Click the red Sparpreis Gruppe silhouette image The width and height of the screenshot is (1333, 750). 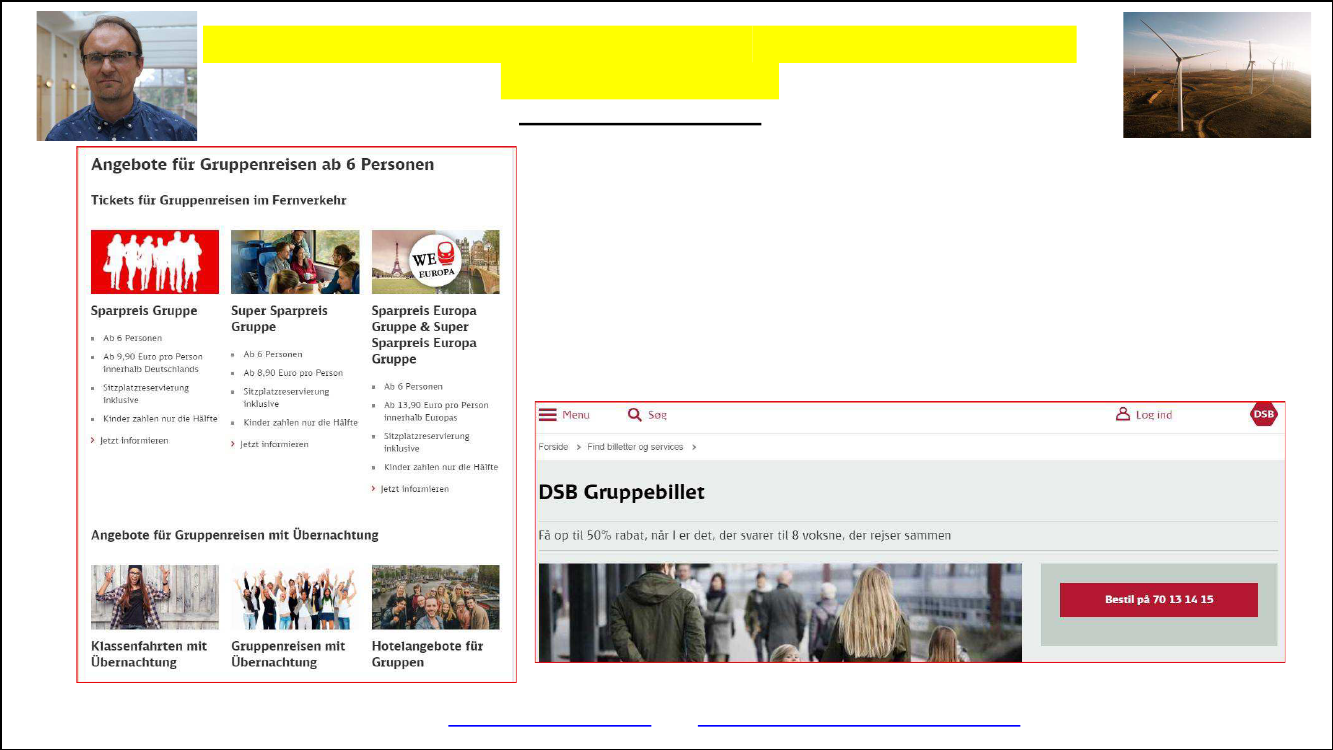coord(155,262)
